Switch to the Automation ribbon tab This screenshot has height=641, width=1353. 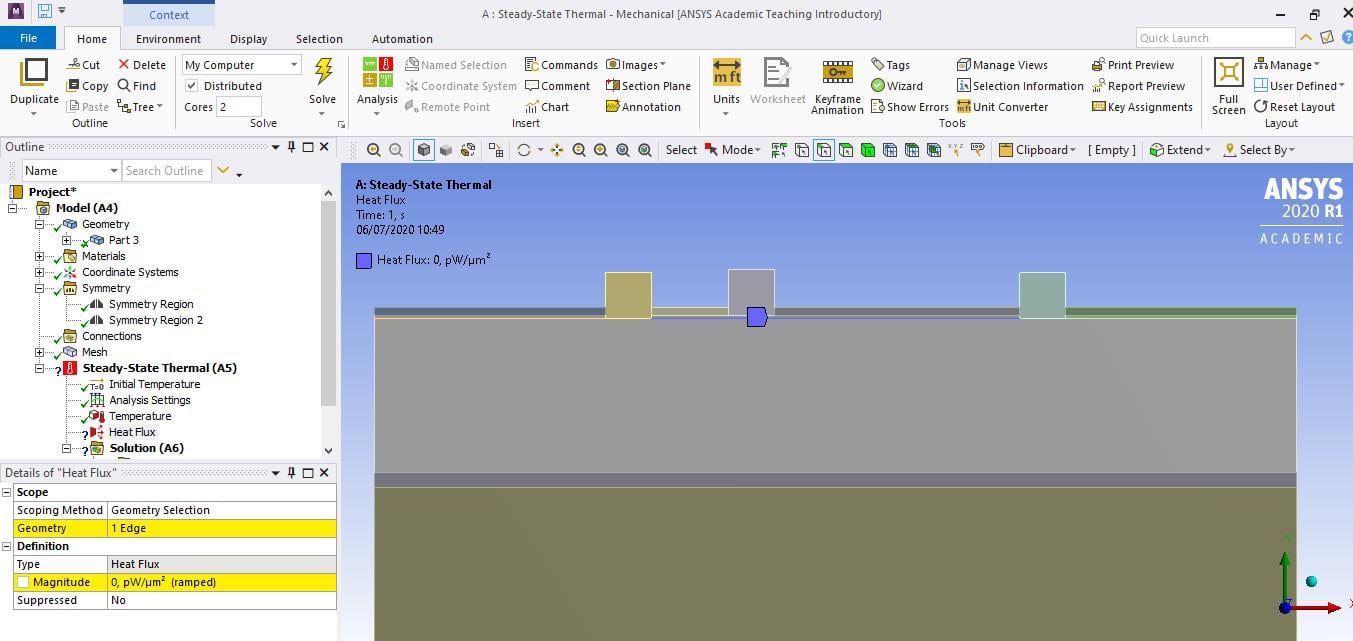402,39
